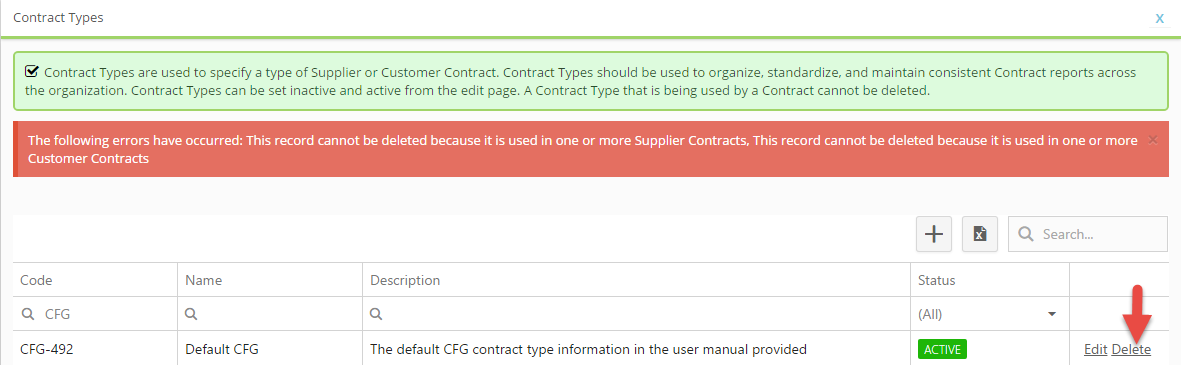Open Description column filter magnifier icon
Screen dimensions: 1181x365
(377, 315)
